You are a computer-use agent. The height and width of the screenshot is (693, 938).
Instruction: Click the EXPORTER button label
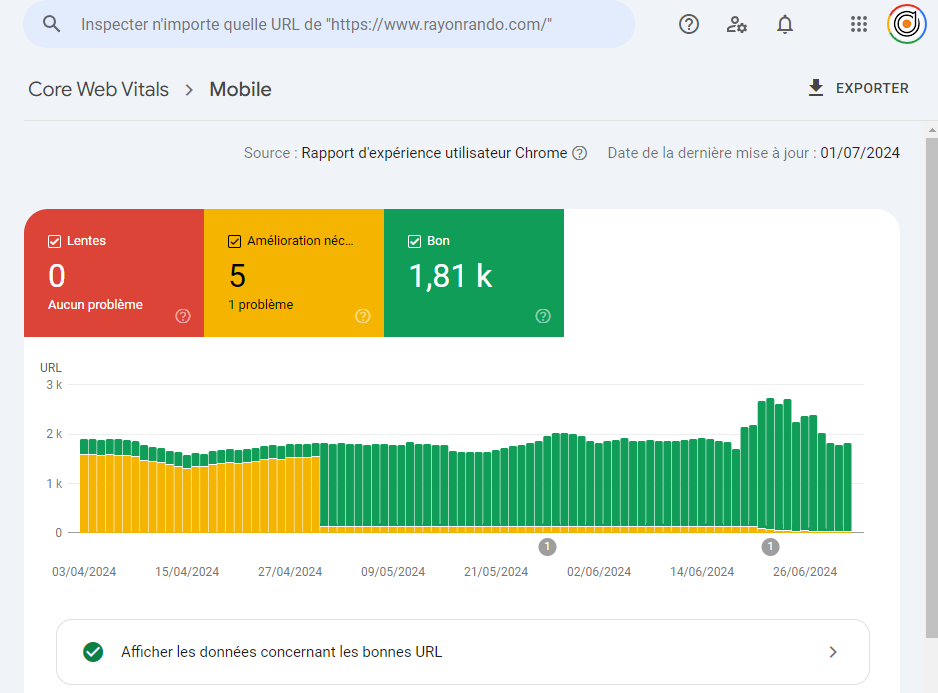click(x=872, y=88)
